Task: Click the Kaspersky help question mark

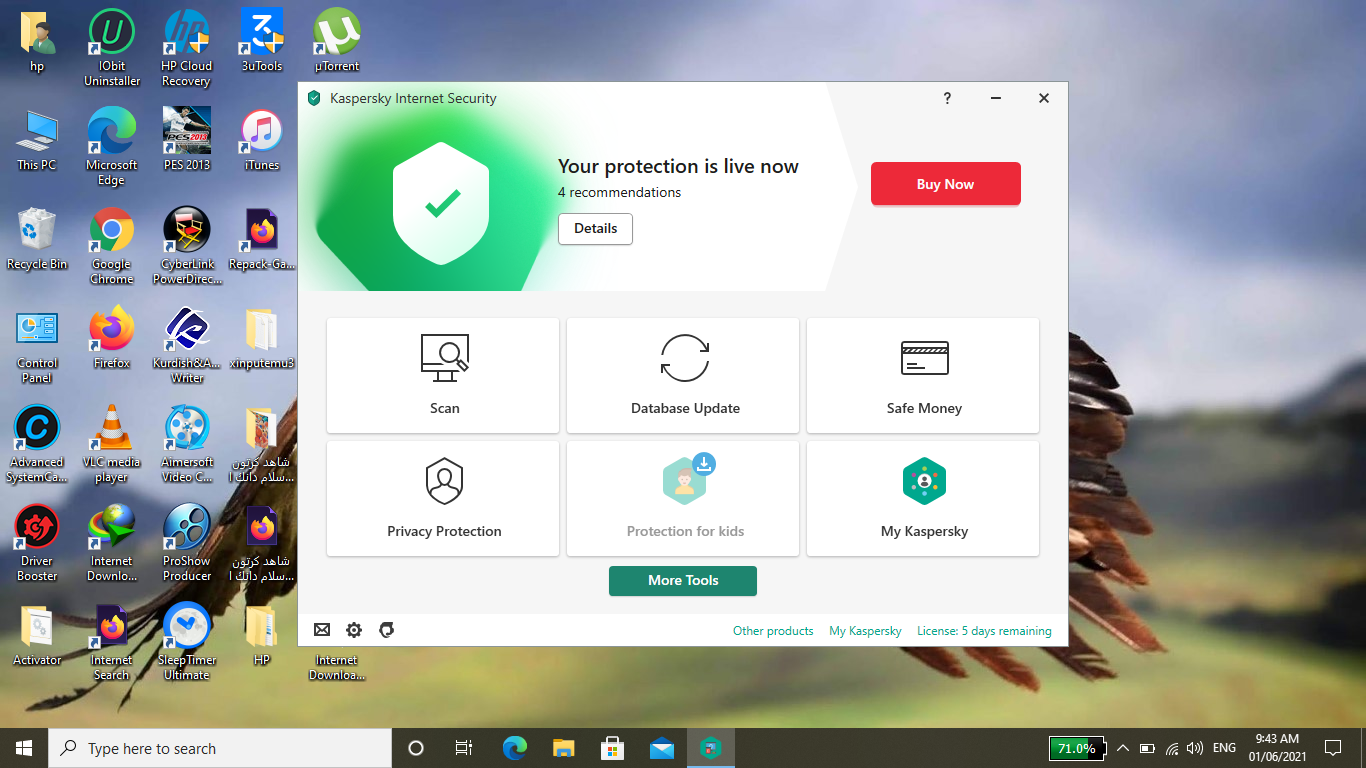Action: pyautogui.click(x=947, y=98)
